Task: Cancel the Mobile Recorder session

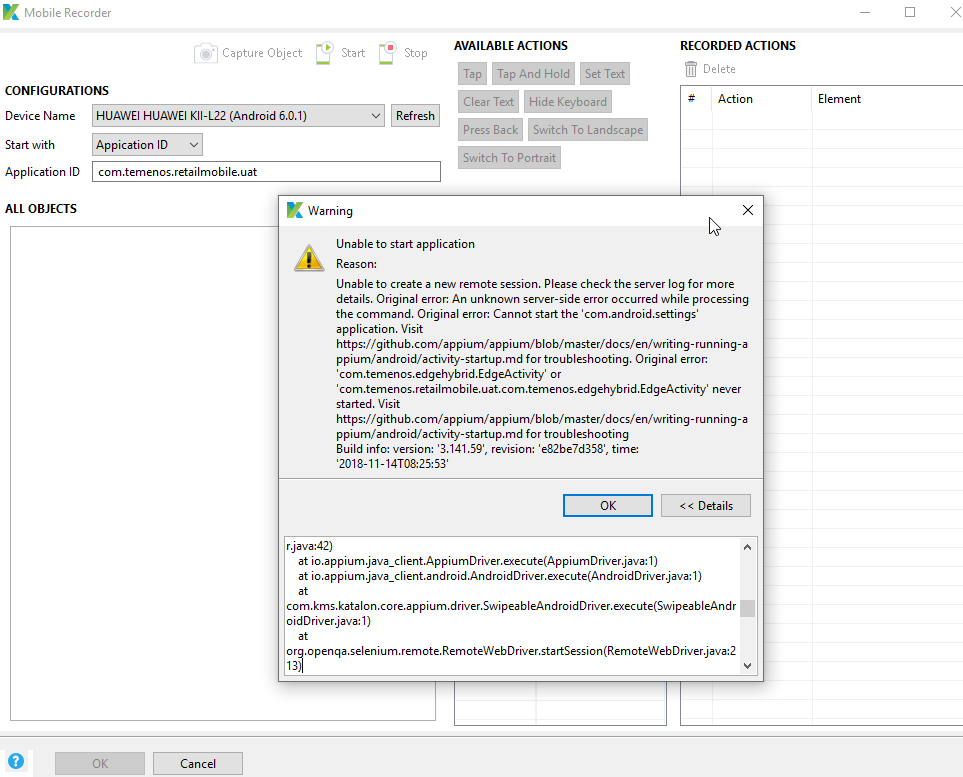Action: point(197,763)
